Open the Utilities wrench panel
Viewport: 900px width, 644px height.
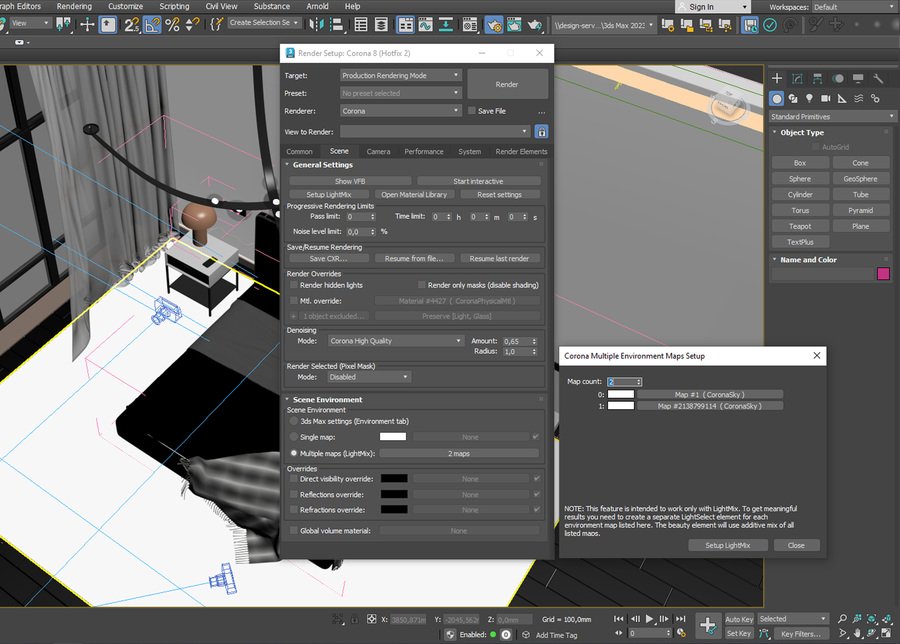tap(878, 78)
